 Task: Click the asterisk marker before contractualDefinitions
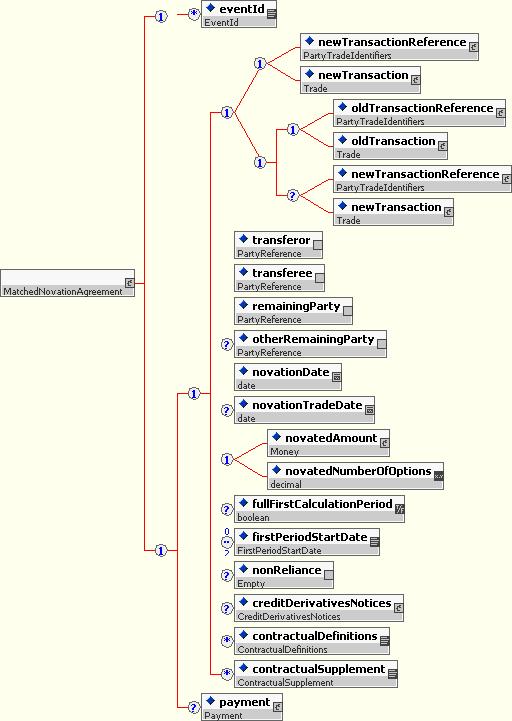(227, 641)
